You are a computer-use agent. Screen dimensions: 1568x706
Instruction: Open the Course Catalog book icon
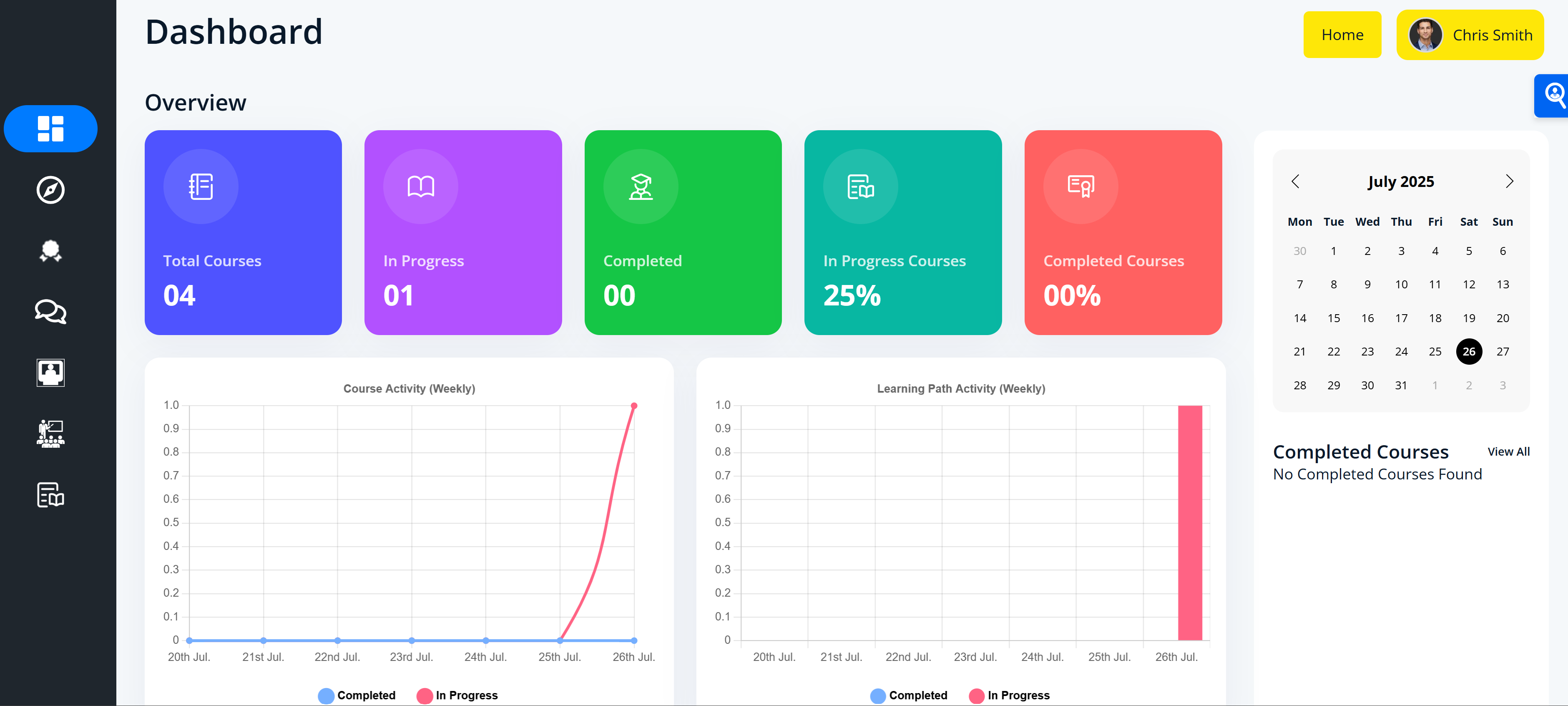point(50,495)
